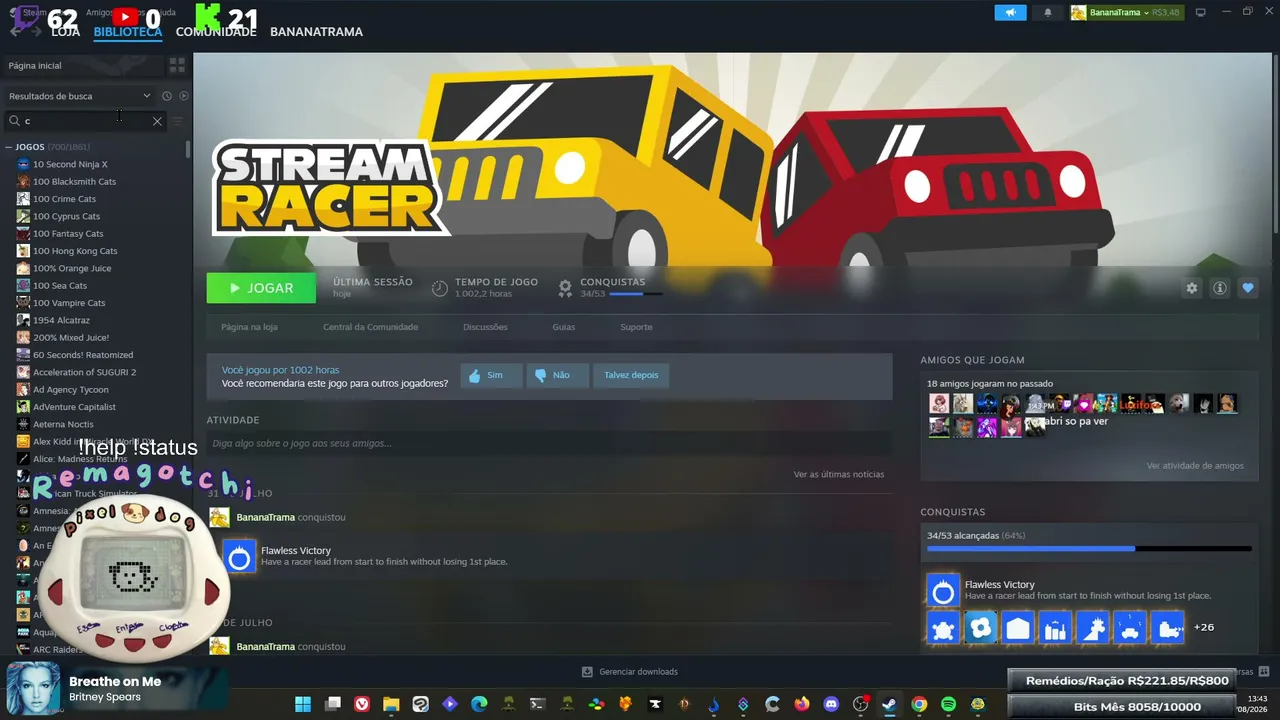1280x720 pixels.
Task: Open Discord from taskbar
Action: click(x=831, y=704)
